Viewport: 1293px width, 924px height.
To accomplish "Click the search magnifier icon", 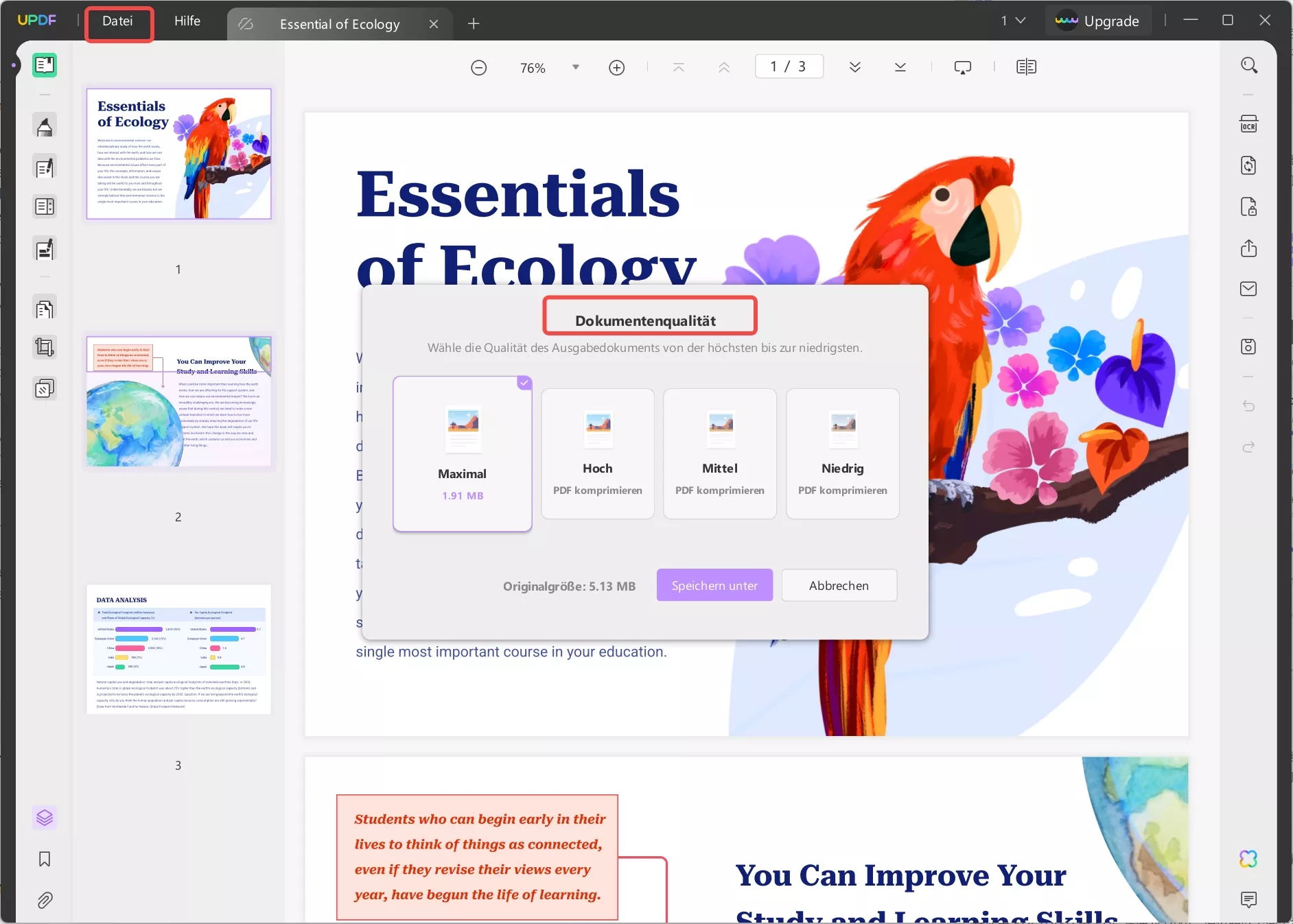I will pyautogui.click(x=1249, y=66).
